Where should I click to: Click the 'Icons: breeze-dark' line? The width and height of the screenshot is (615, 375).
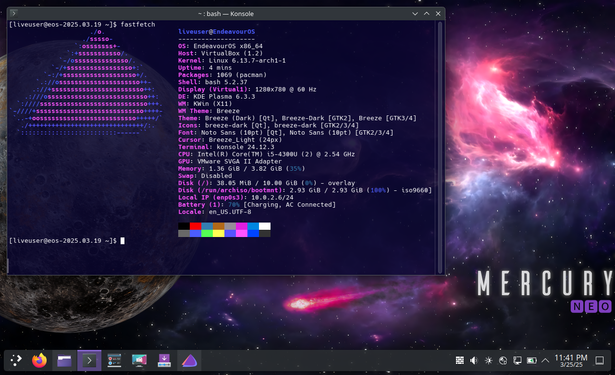268,126
